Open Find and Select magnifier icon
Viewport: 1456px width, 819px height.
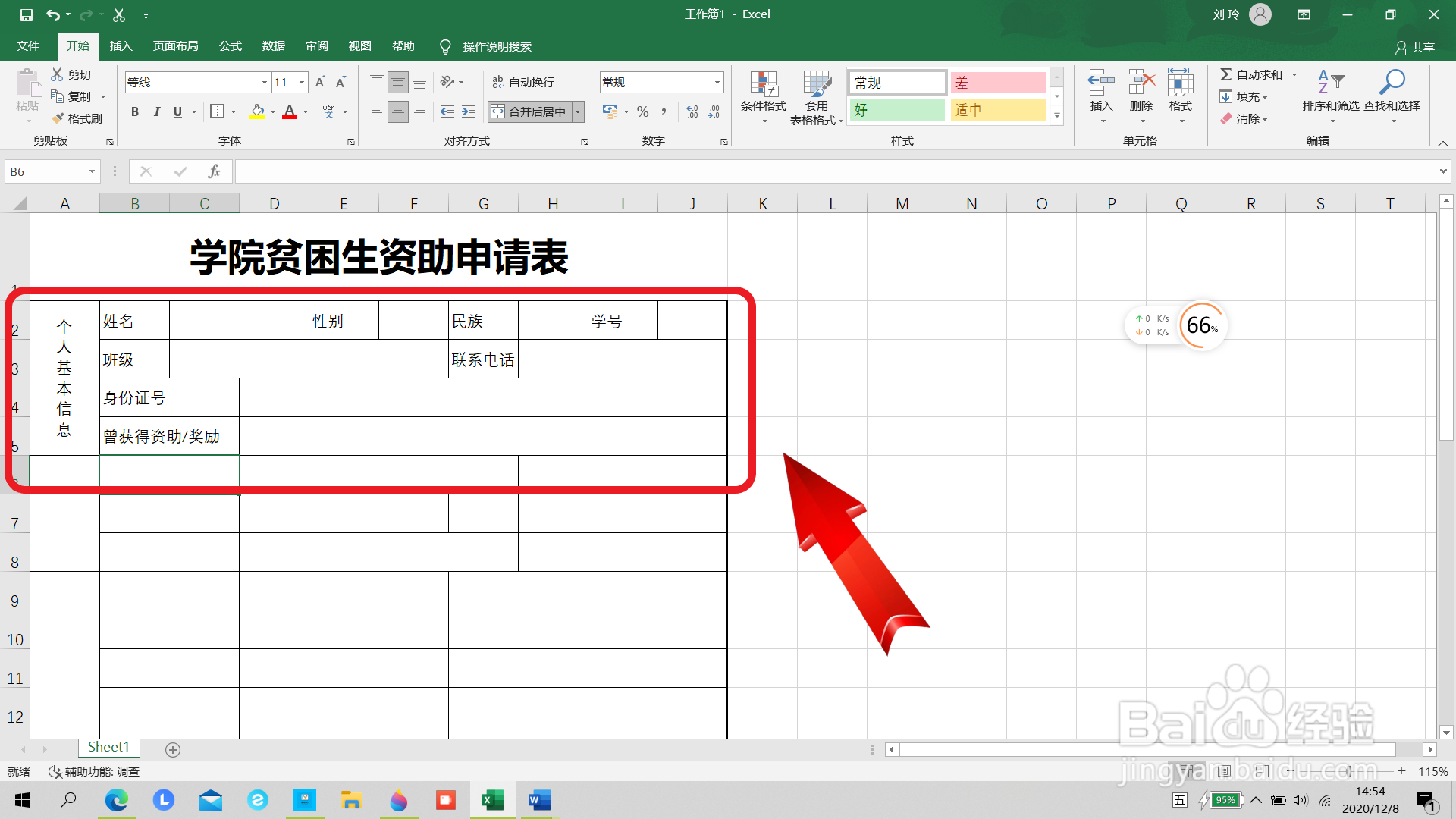coord(1392,82)
